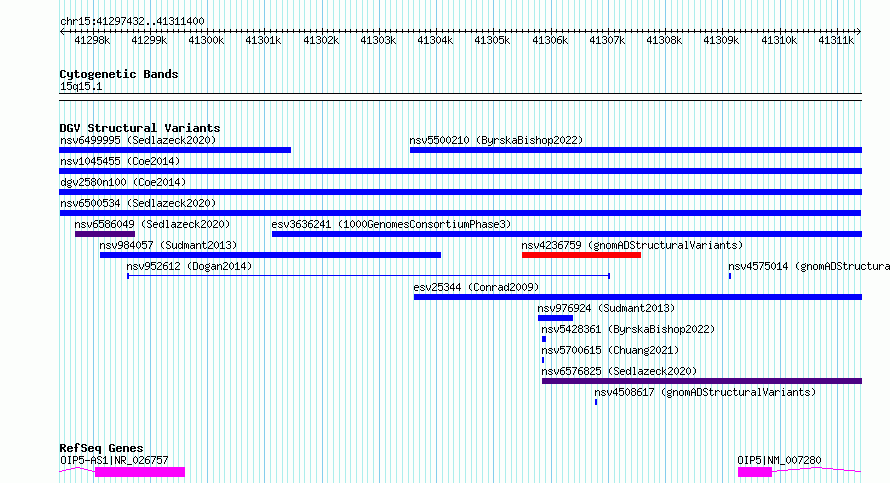Select the nsv1045455 full-width blue bar
890x483 pixels.
[x=460, y=171]
